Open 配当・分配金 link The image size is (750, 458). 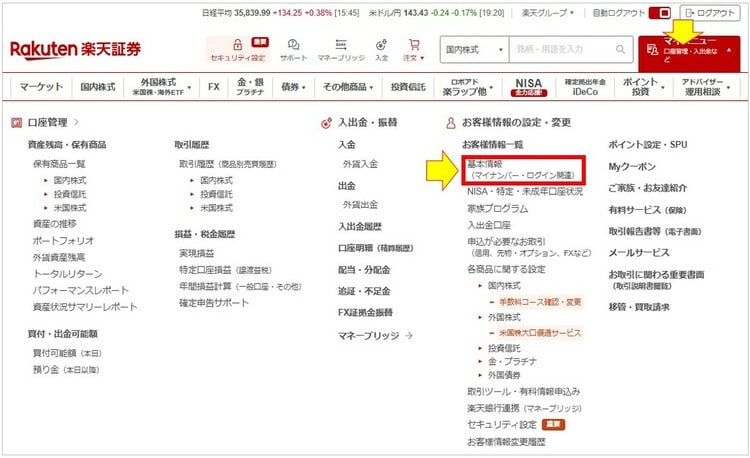pyautogui.click(x=364, y=270)
